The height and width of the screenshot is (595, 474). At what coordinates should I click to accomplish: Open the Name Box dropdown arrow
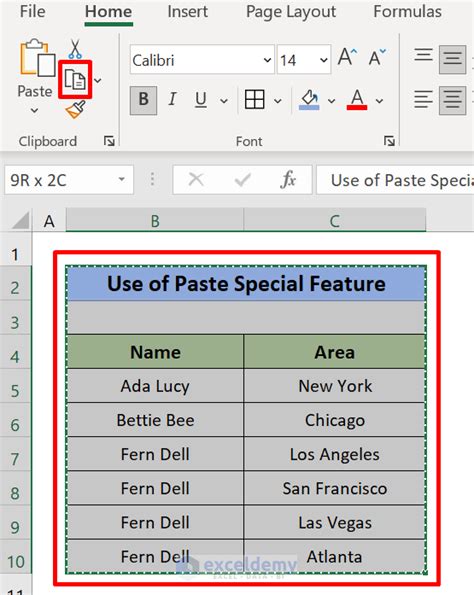(121, 179)
